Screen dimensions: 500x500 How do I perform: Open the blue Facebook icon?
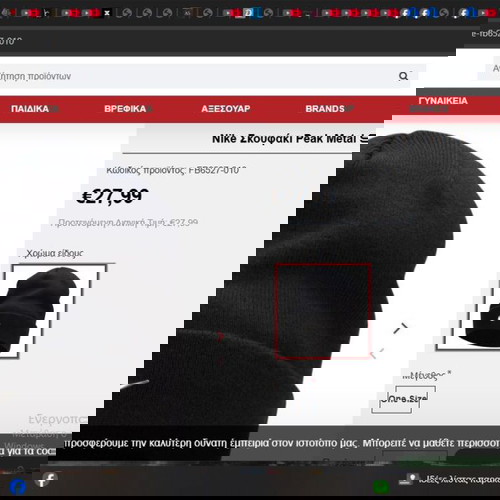(18, 487)
